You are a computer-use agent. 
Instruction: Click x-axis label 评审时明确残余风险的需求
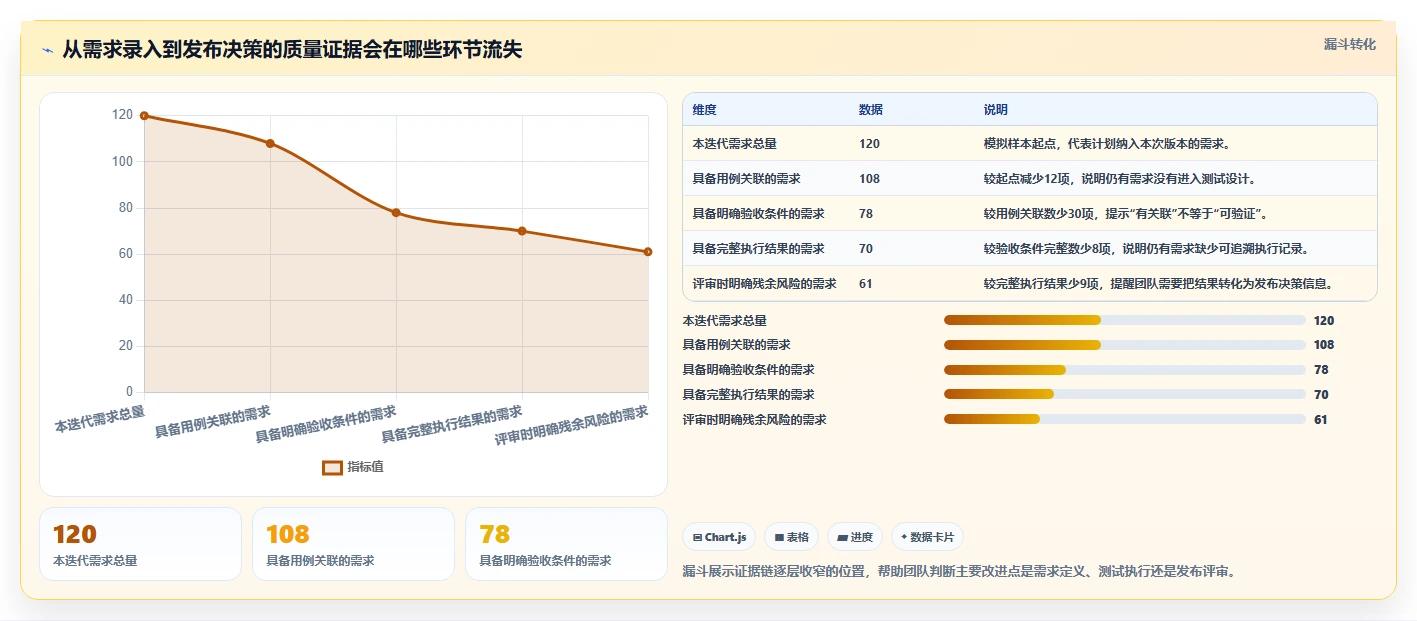(572, 426)
